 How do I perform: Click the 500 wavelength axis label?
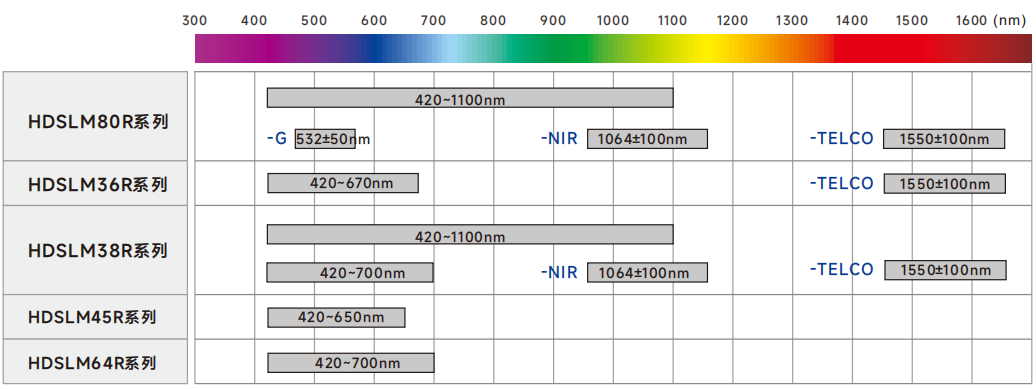pyautogui.click(x=314, y=20)
